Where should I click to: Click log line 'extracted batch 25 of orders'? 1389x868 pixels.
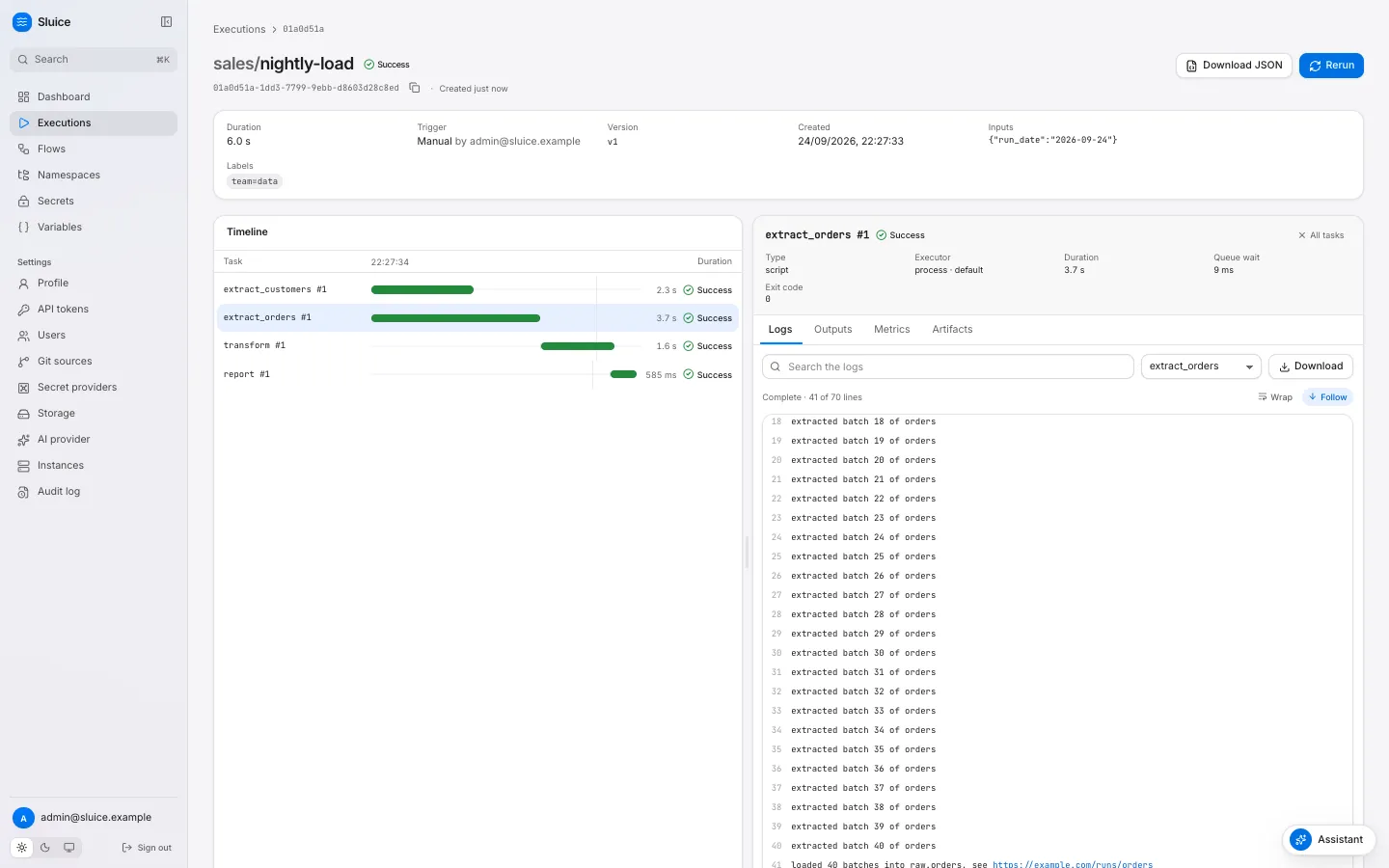pyautogui.click(x=863, y=556)
